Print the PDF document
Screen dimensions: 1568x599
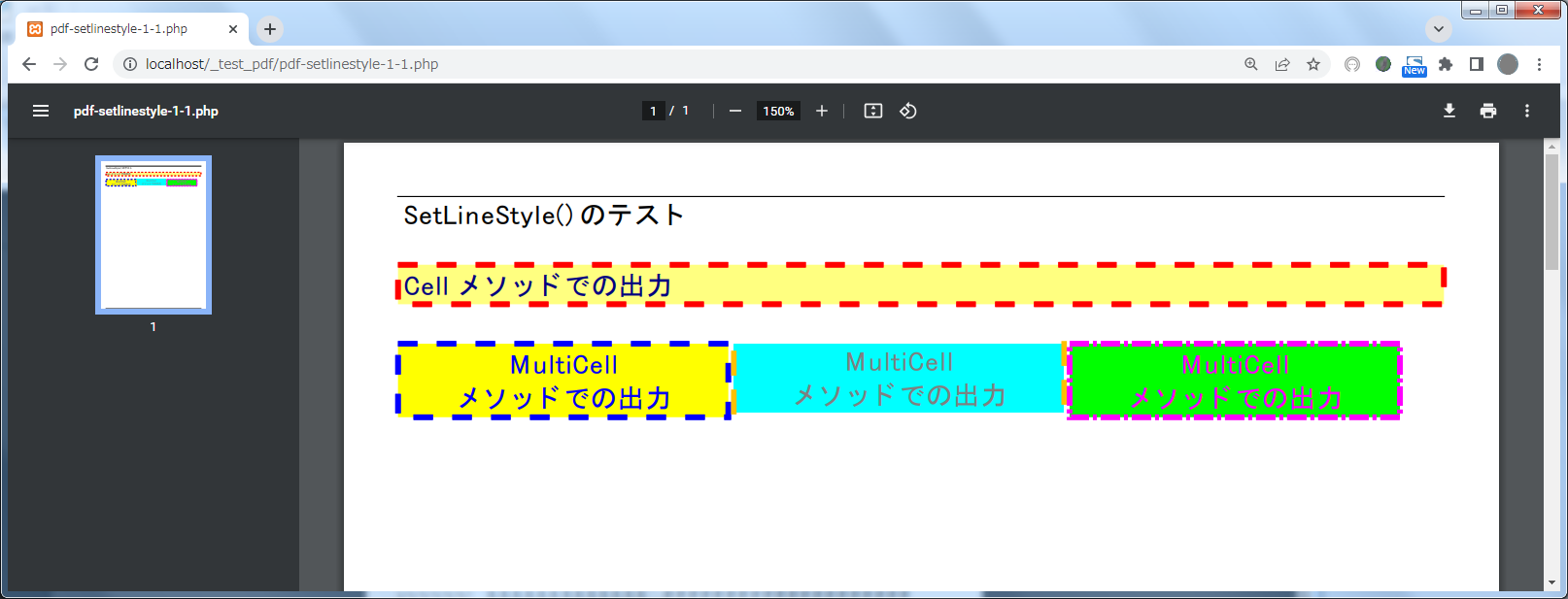(1488, 111)
